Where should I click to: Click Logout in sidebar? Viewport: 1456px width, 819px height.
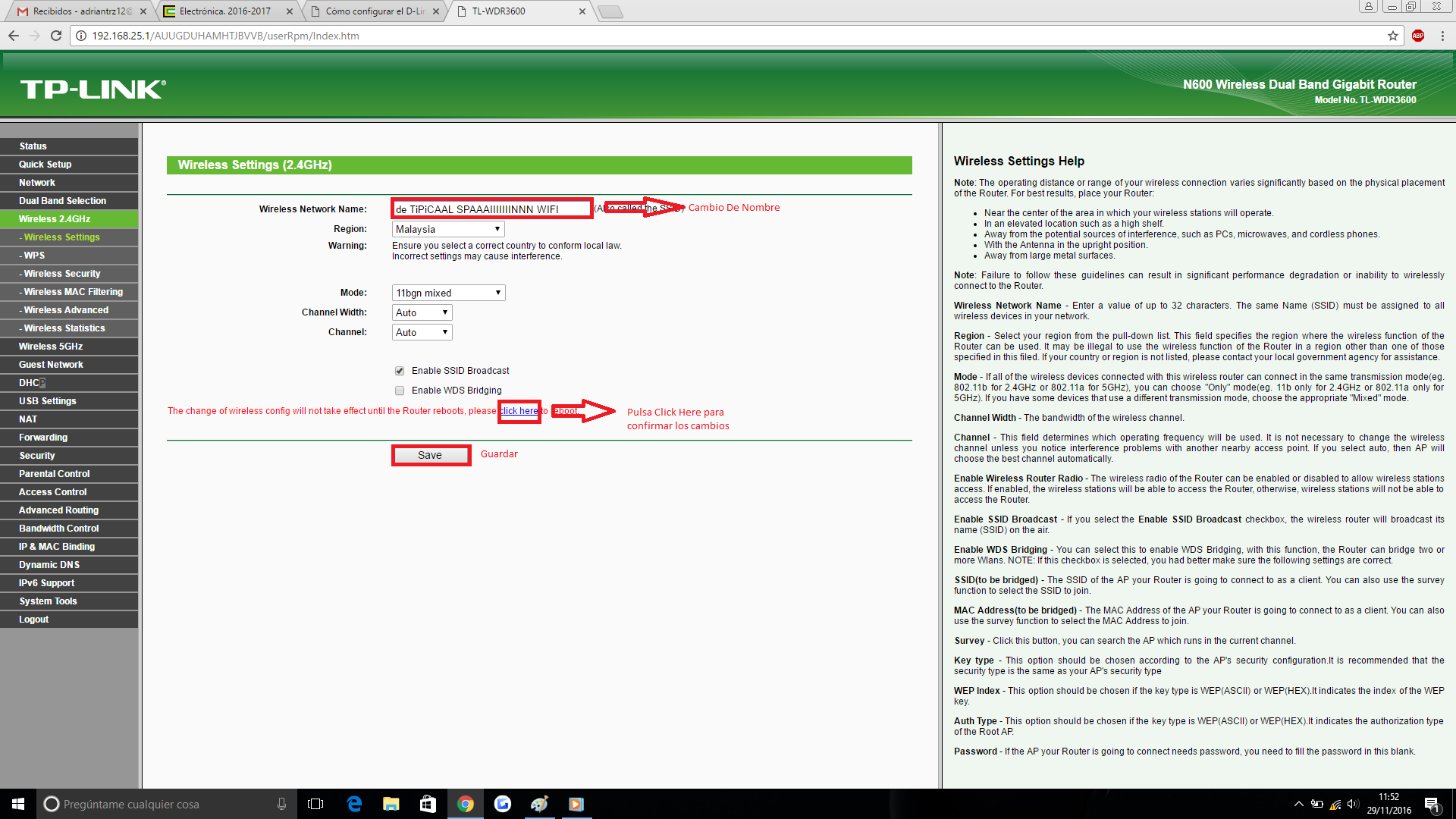(x=69, y=620)
